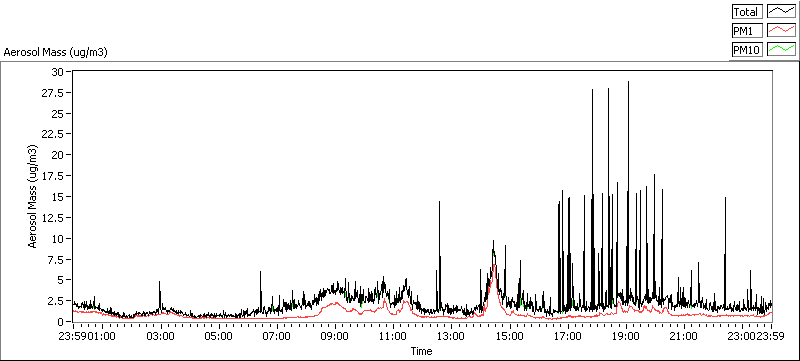Click the PM1 plot legend label
Screen dimensions: 800x361
click(x=747, y=31)
